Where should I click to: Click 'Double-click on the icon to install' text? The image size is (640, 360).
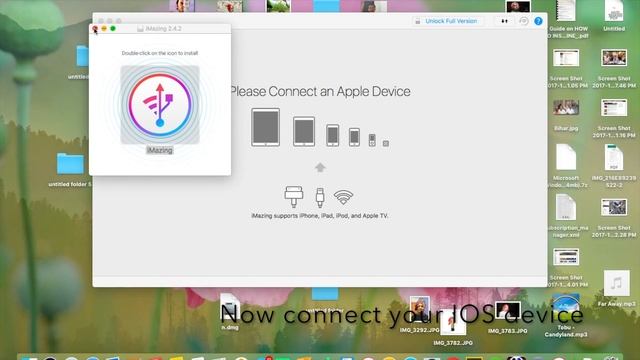click(x=160, y=53)
